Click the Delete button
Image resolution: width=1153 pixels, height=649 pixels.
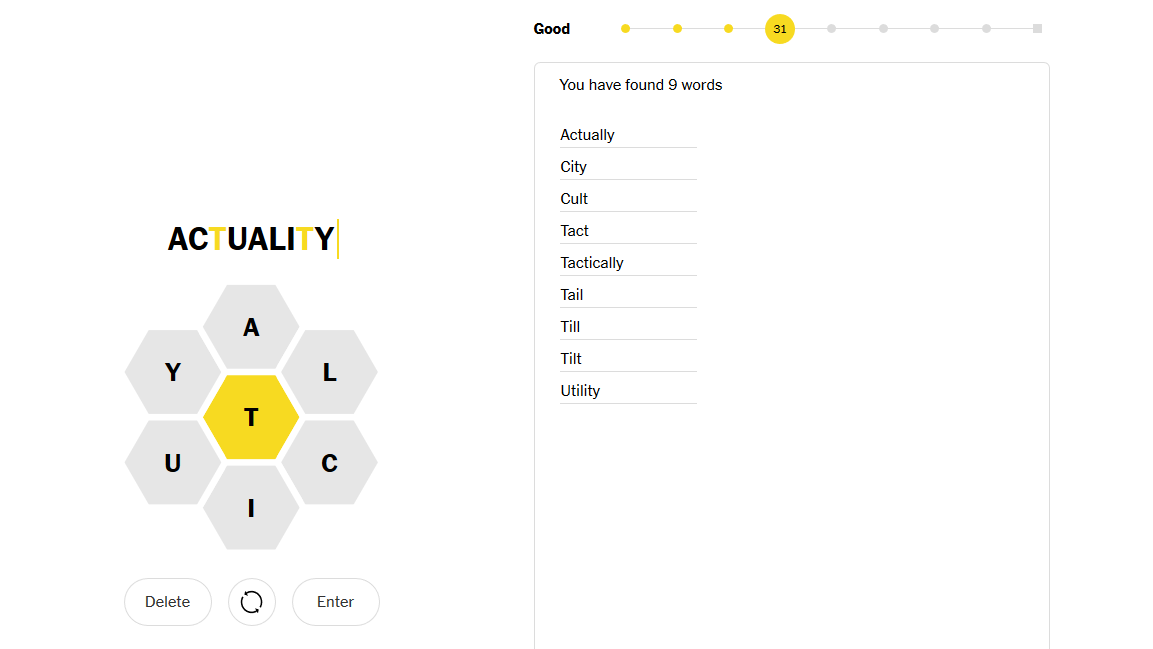coord(168,602)
